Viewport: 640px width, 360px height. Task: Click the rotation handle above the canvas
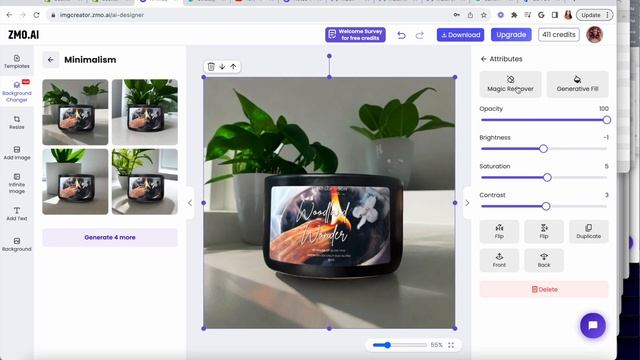pyautogui.click(x=329, y=56)
